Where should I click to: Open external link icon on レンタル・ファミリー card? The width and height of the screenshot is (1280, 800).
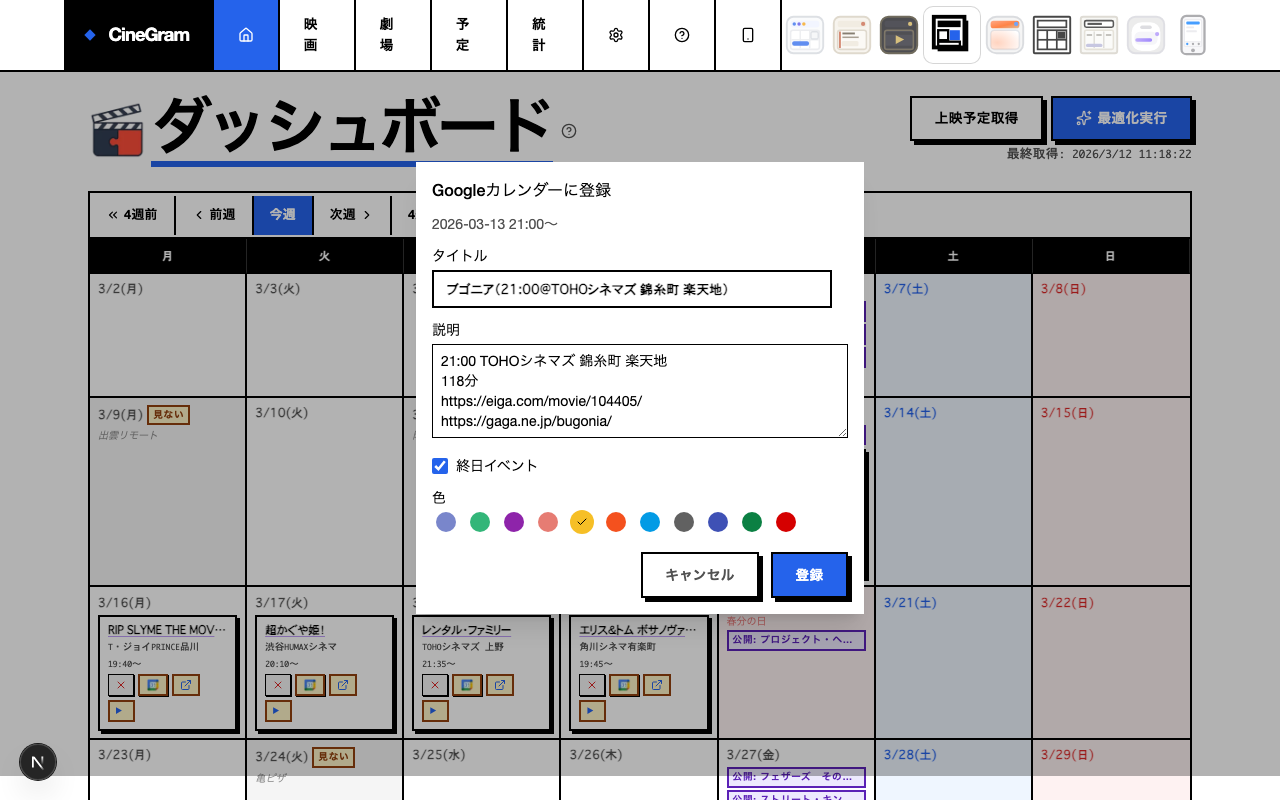(499, 685)
